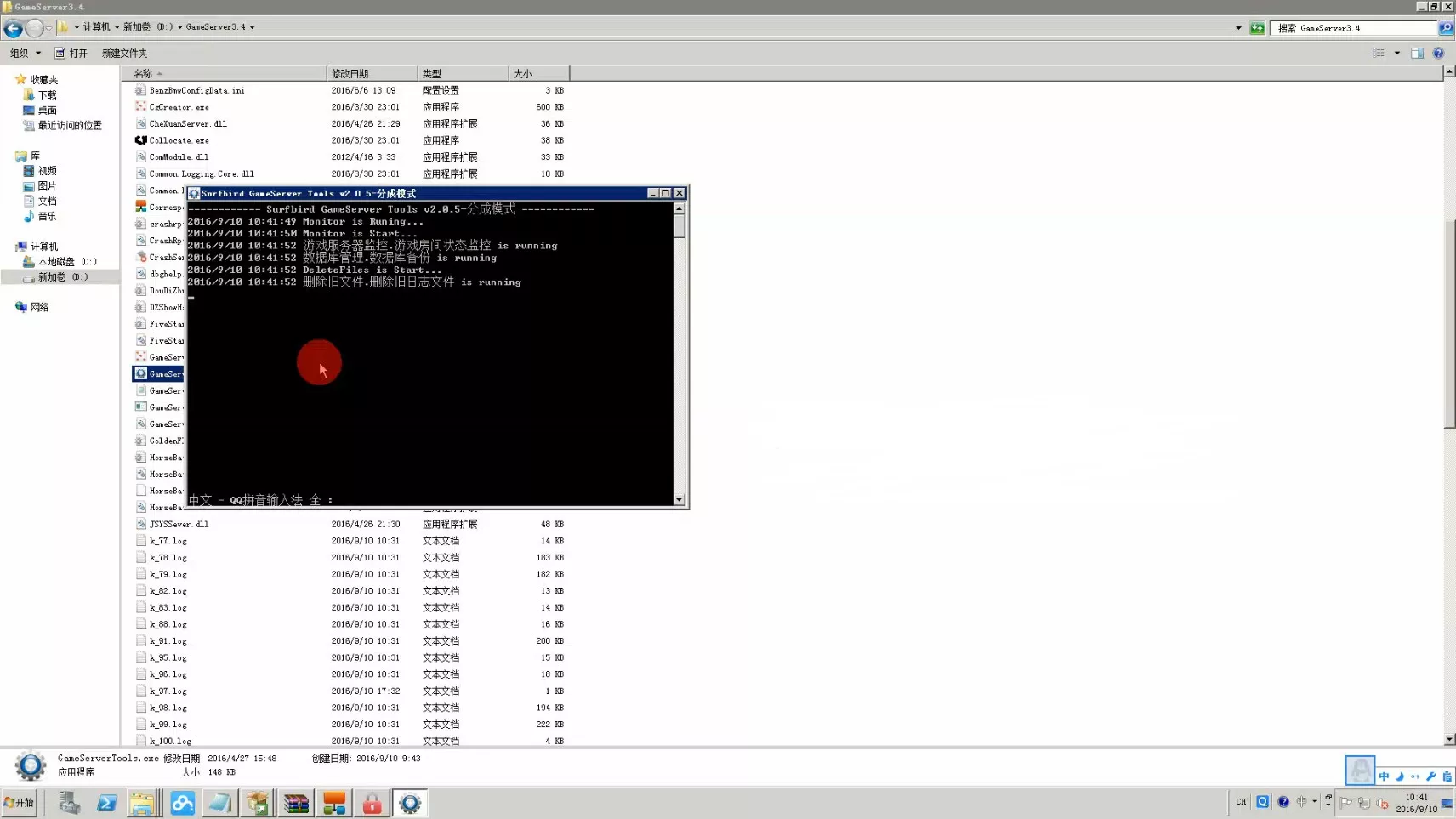
Task: Click the Explorer forward navigation arrow
Action: 34,28
